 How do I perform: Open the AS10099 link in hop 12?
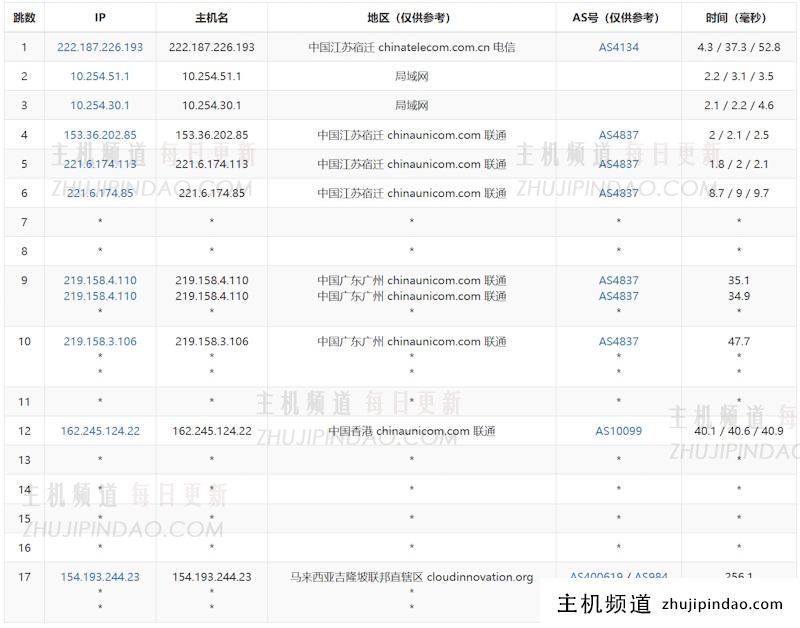point(618,431)
